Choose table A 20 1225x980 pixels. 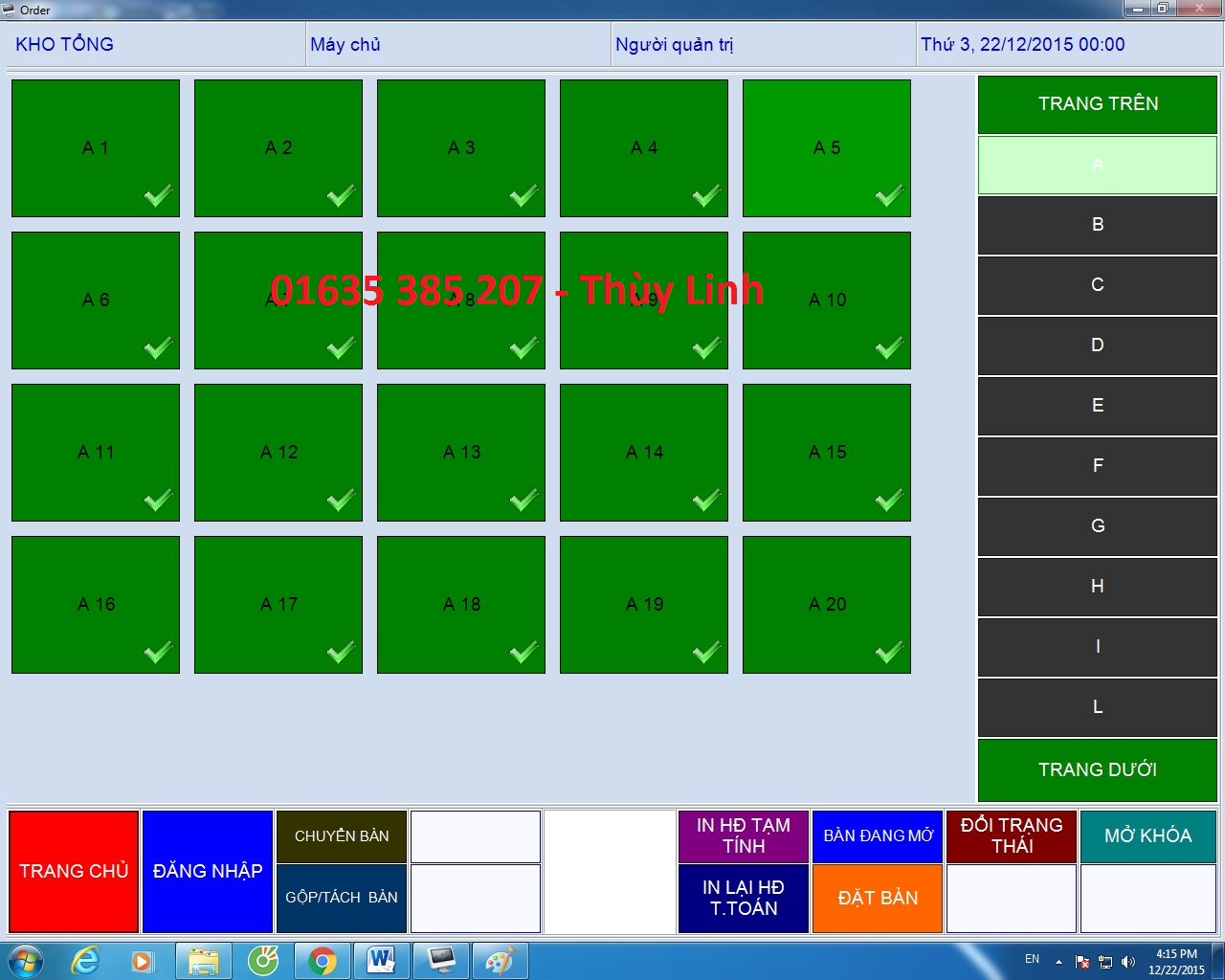pyautogui.click(x=827, y=605)
